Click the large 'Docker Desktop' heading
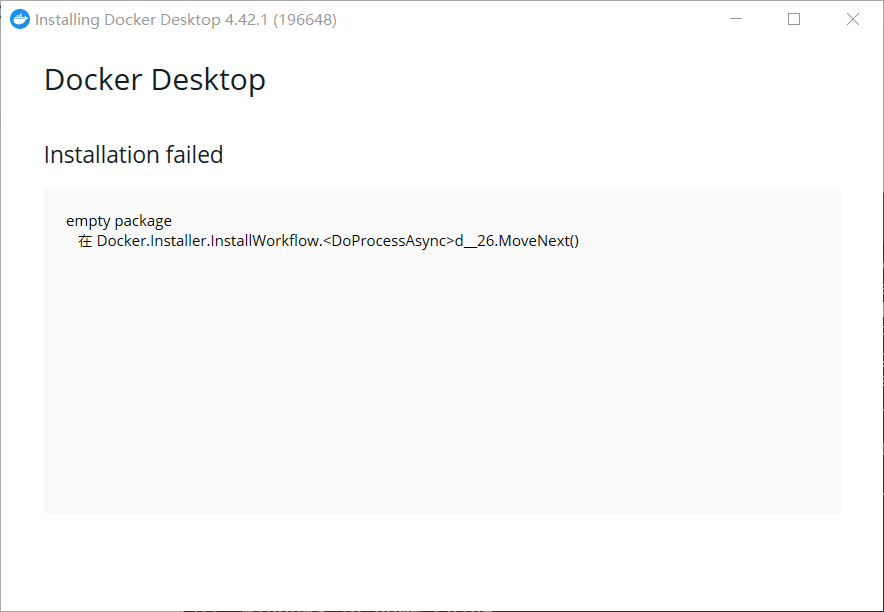 [154, 80]
